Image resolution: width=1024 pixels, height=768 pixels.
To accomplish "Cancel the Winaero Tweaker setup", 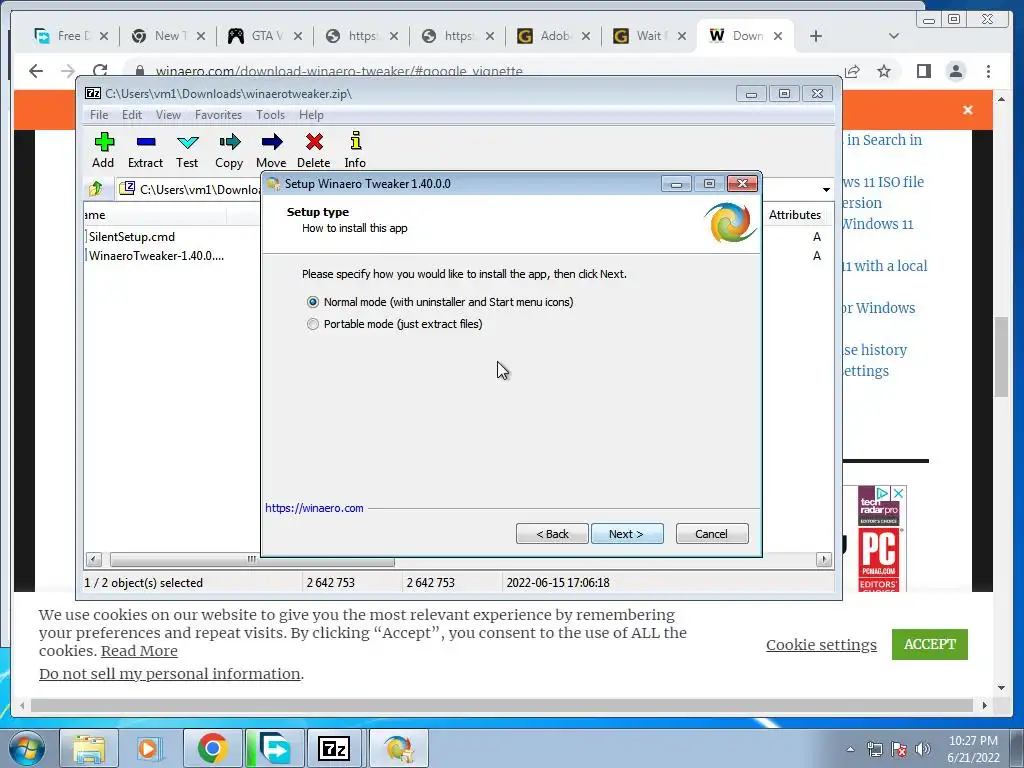I will [x=712, y=534].
